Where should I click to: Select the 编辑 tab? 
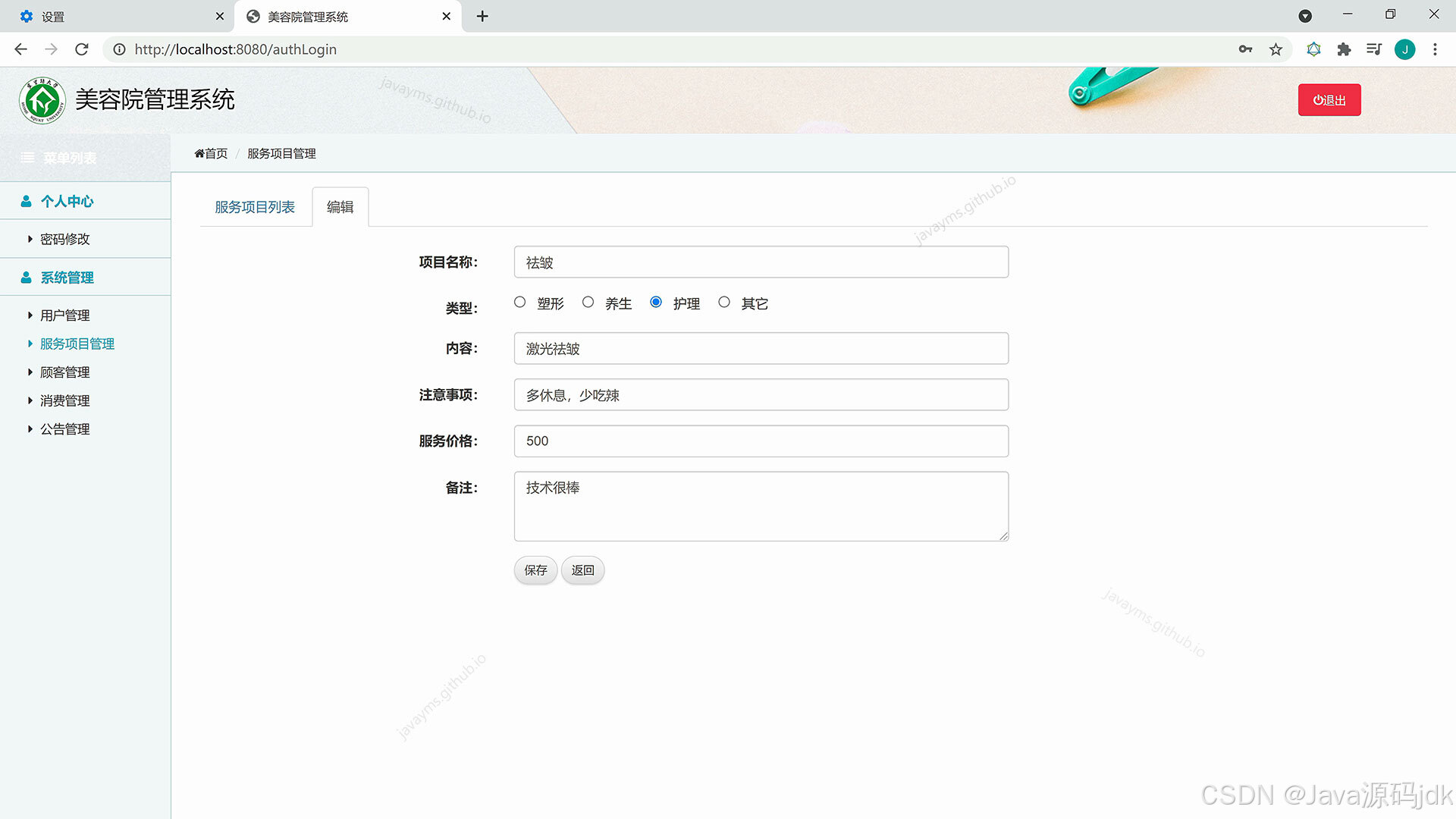point(340,207)
